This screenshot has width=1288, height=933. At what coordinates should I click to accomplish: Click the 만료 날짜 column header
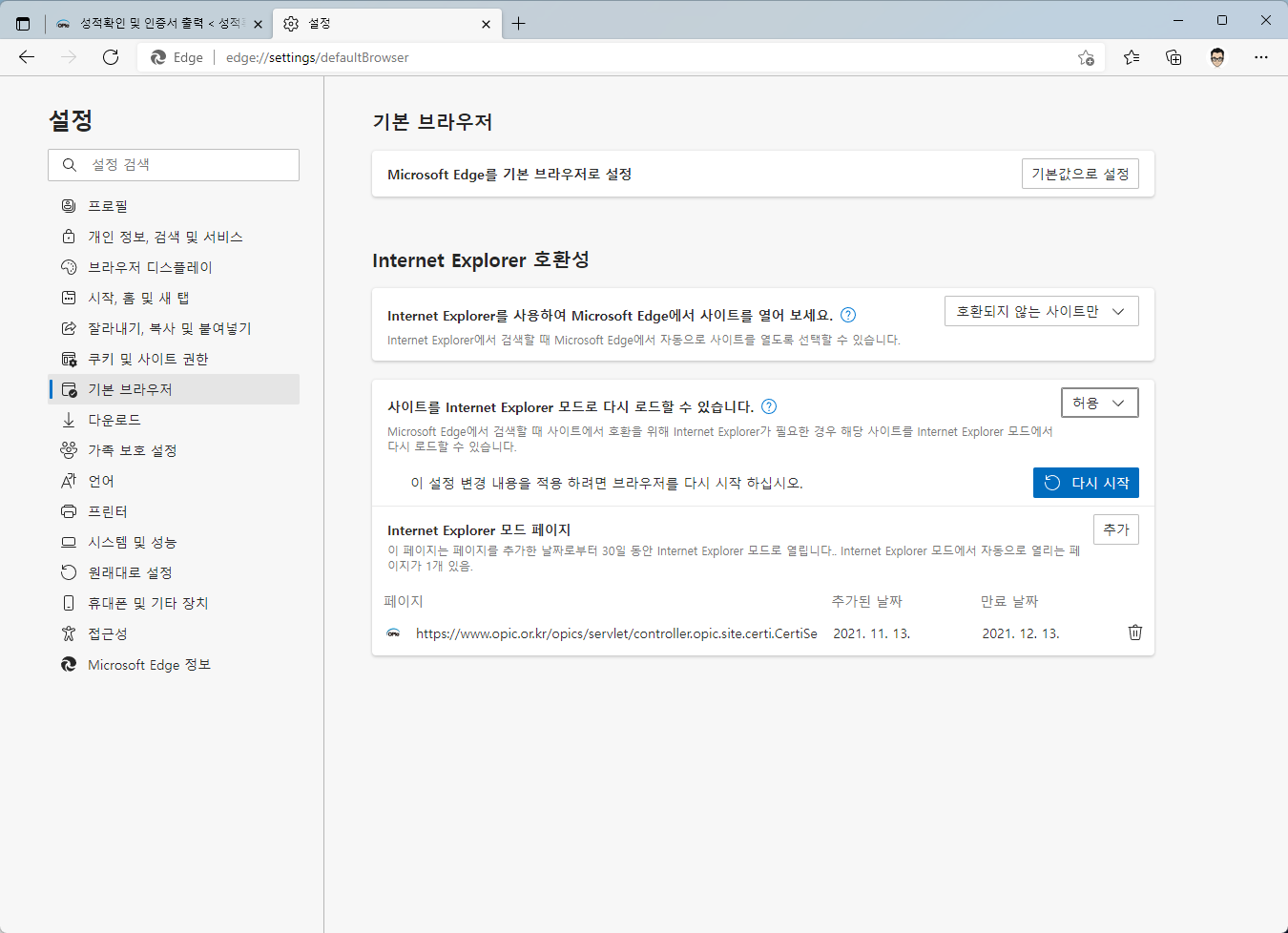pos(1009,601)
